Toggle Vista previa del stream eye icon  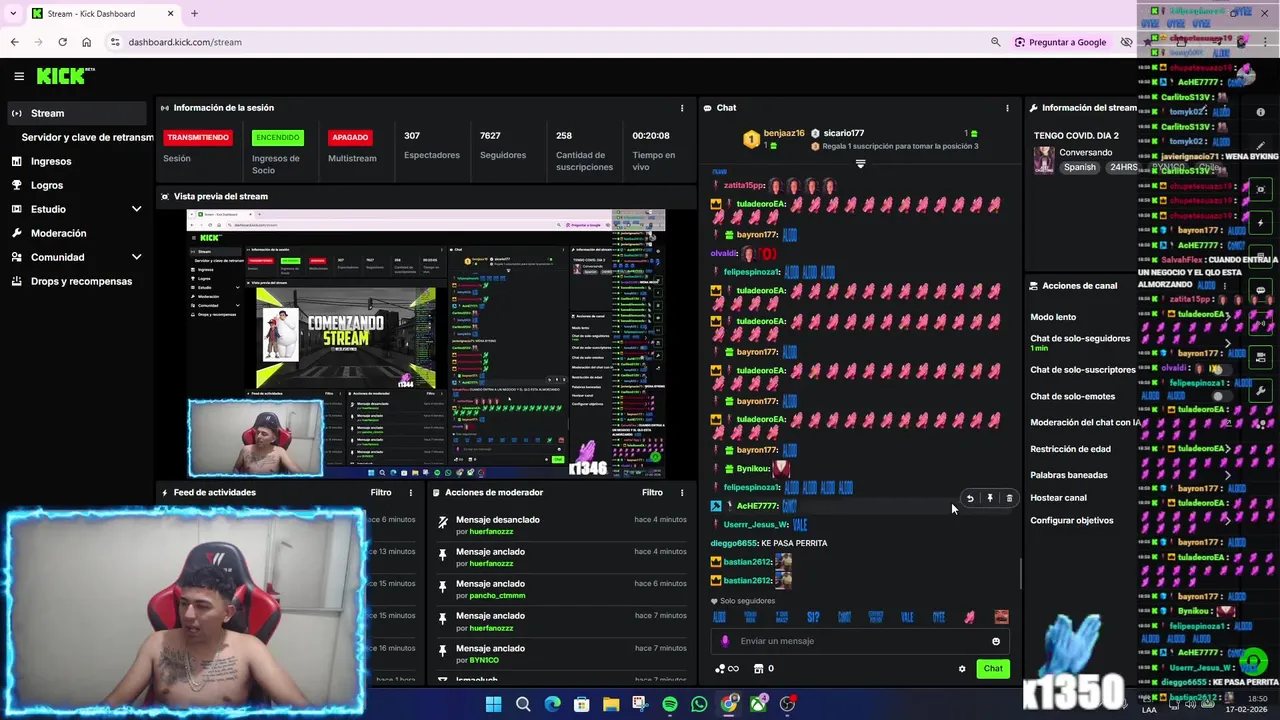(165, 197)
